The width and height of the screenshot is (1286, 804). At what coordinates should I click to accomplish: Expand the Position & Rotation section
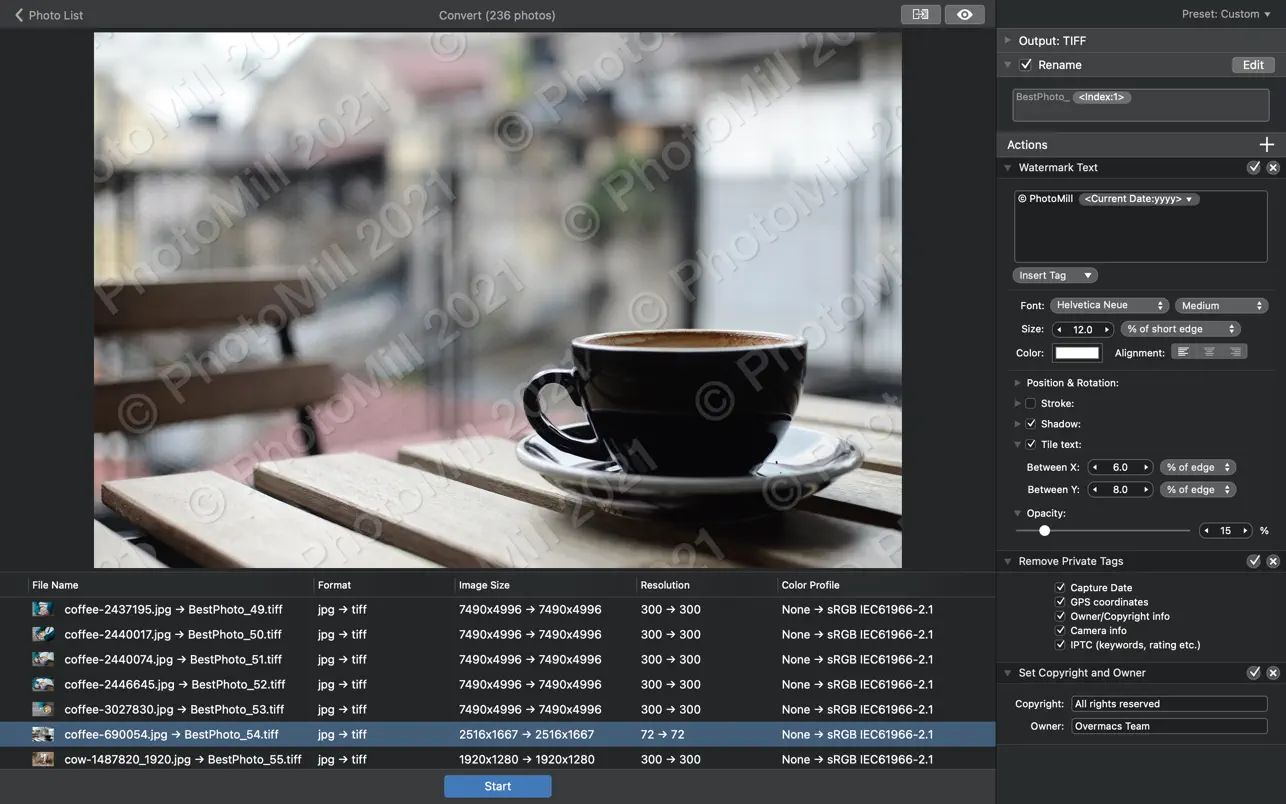click(x=1018, y=383)
